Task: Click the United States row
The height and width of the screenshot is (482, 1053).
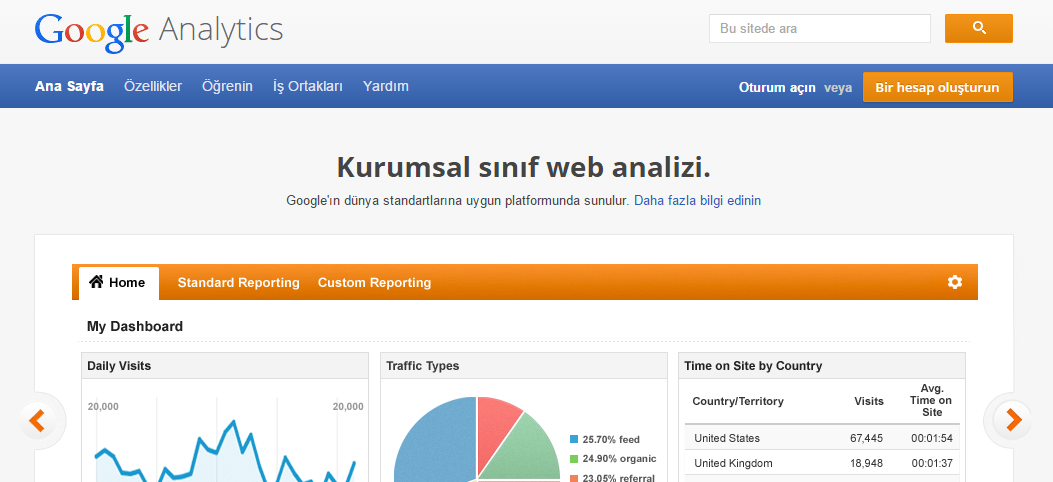Action: coord(823,438)
